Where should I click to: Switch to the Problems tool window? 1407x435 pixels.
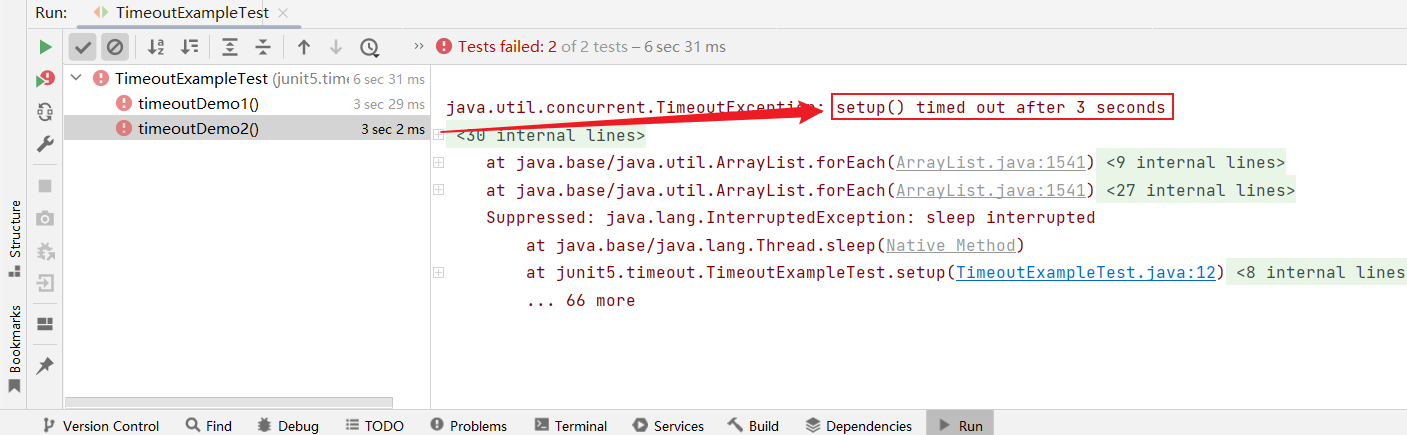click(468, 426)
